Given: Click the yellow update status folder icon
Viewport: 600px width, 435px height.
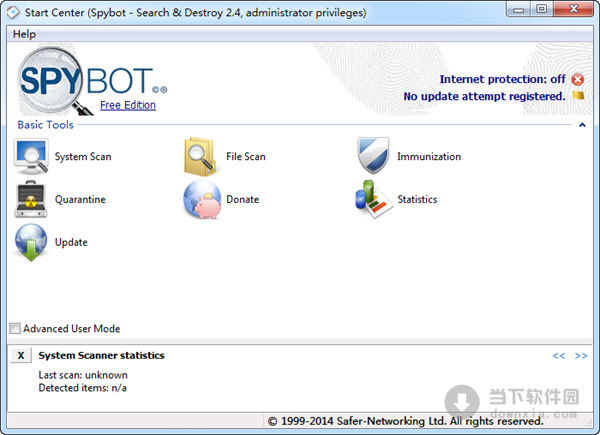Looking at the screenshot, I should pyautogui.click(x=578, y=96).
